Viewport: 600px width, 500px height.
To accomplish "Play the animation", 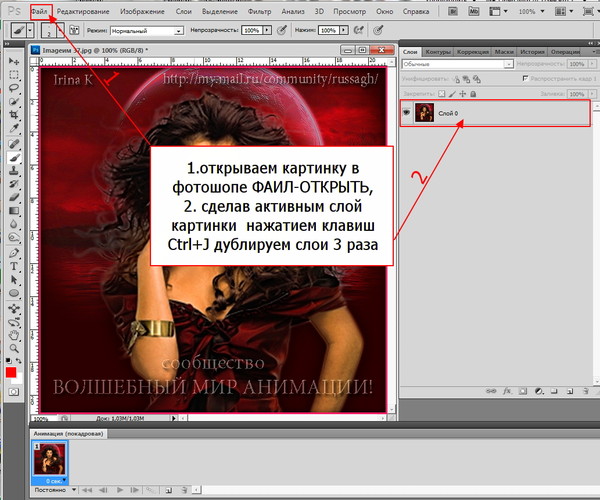I will coord(120,490).
